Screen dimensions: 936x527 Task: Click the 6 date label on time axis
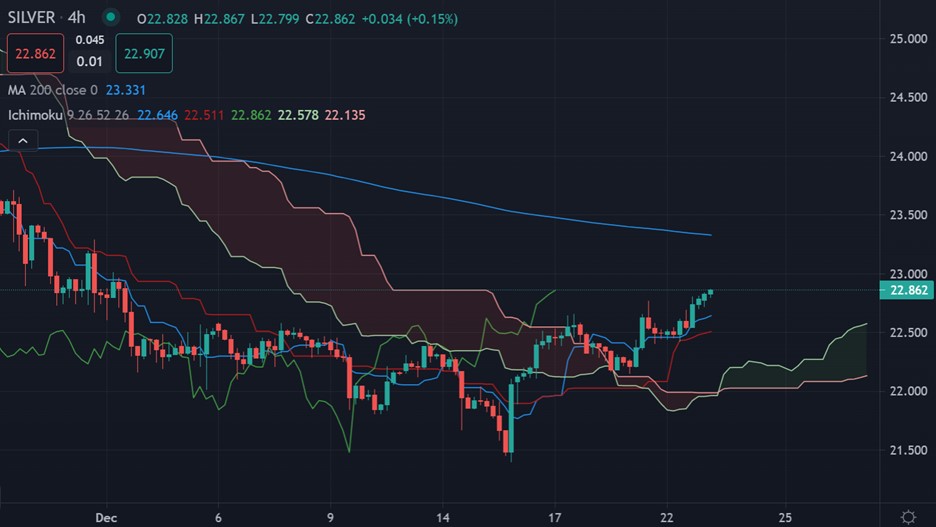(218, 518)
